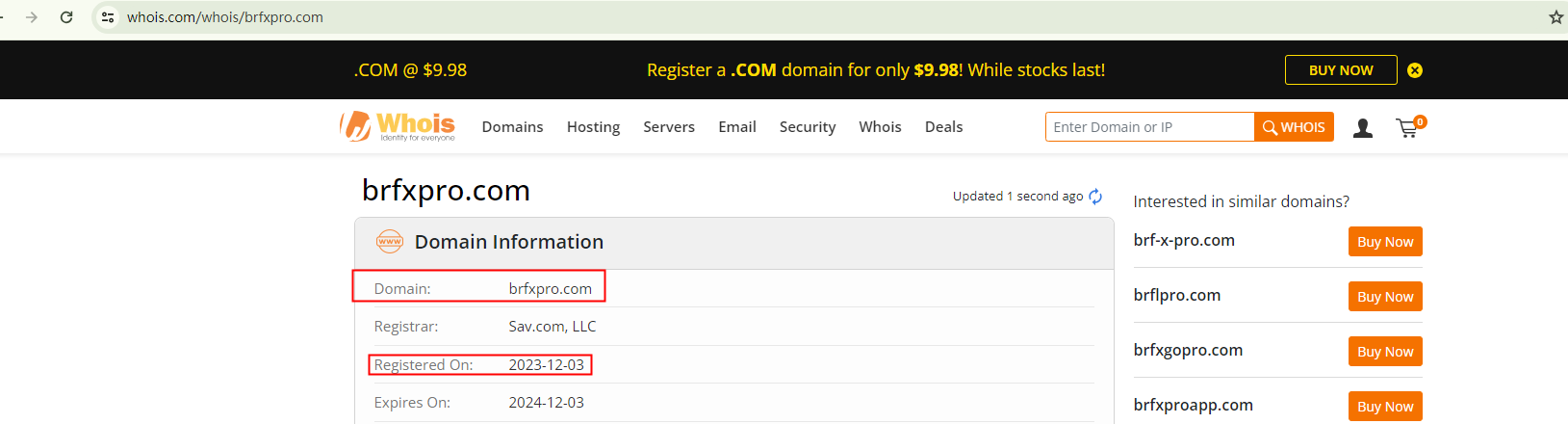Bookmark this page with star icon
The height and width of the screenshot is (424, 1568).
point(1555,17)
